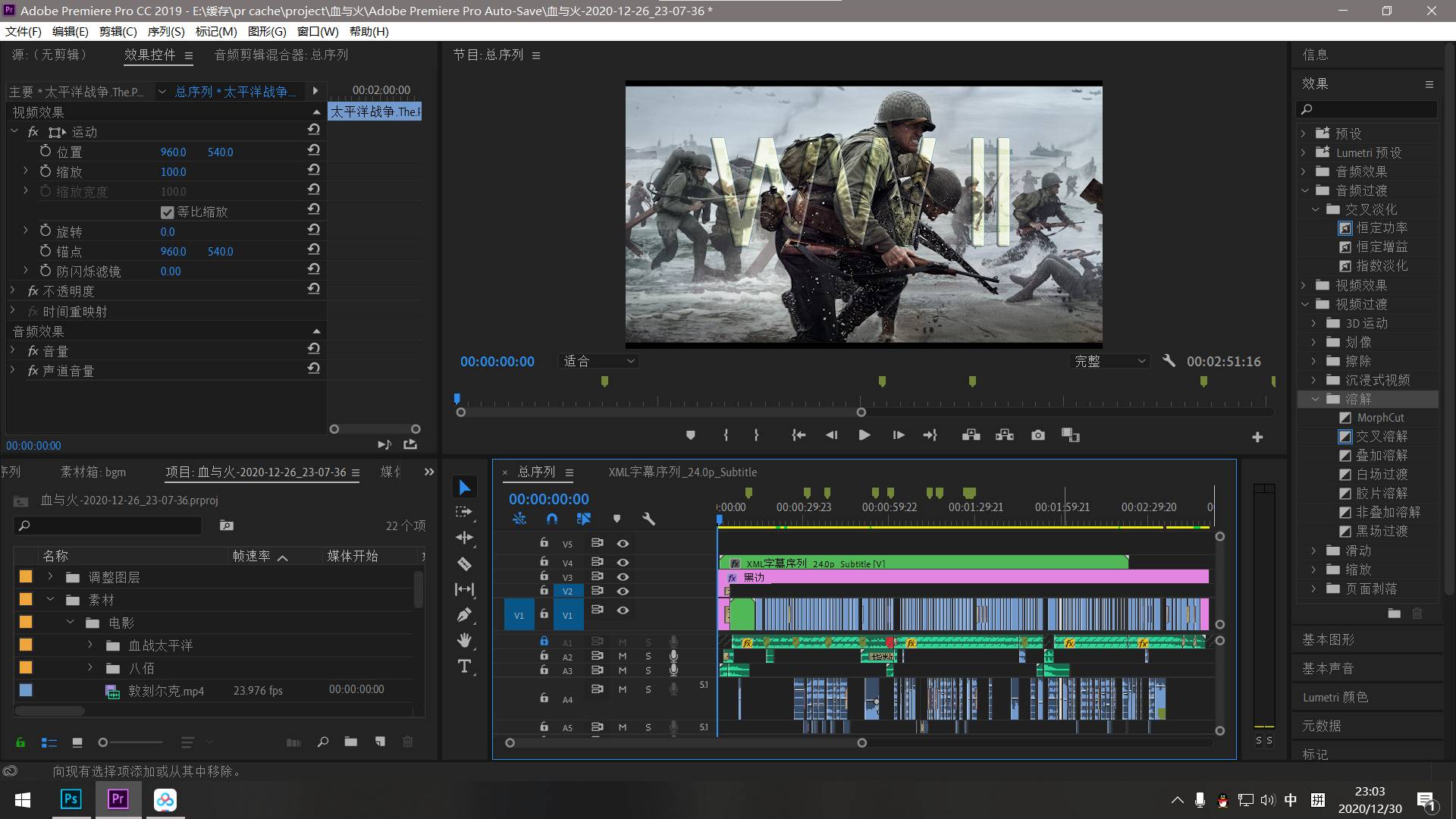
Task: Expand the Volume audio effect (音量)
Action: 13,350
